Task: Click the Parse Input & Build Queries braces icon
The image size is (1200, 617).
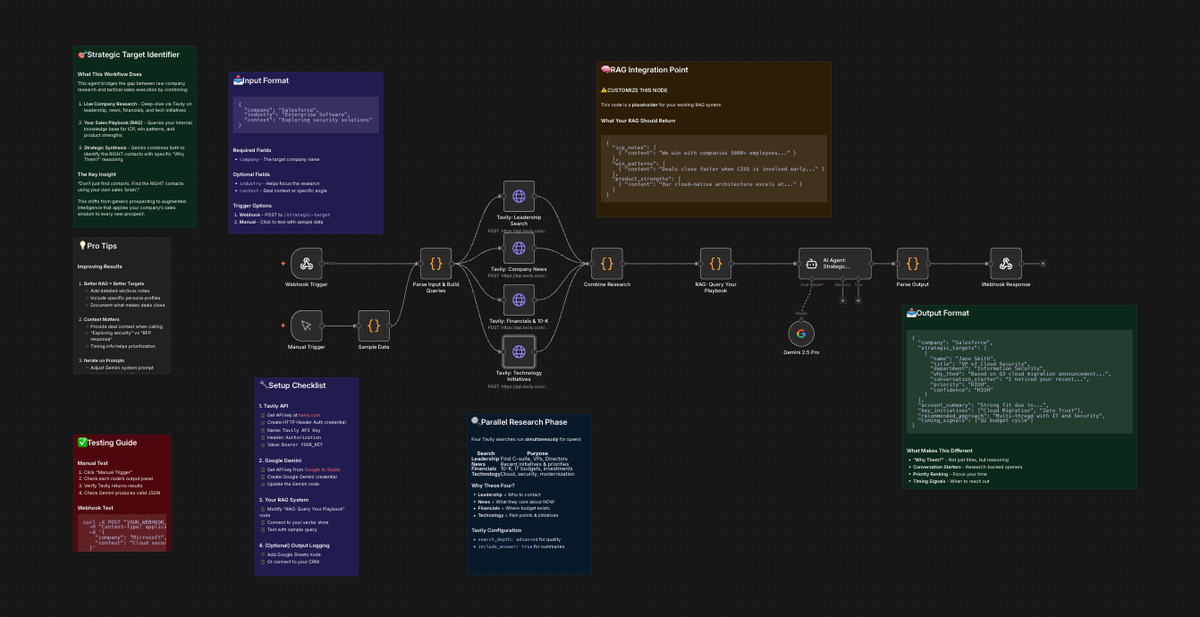Action: (x=435, y=263)
